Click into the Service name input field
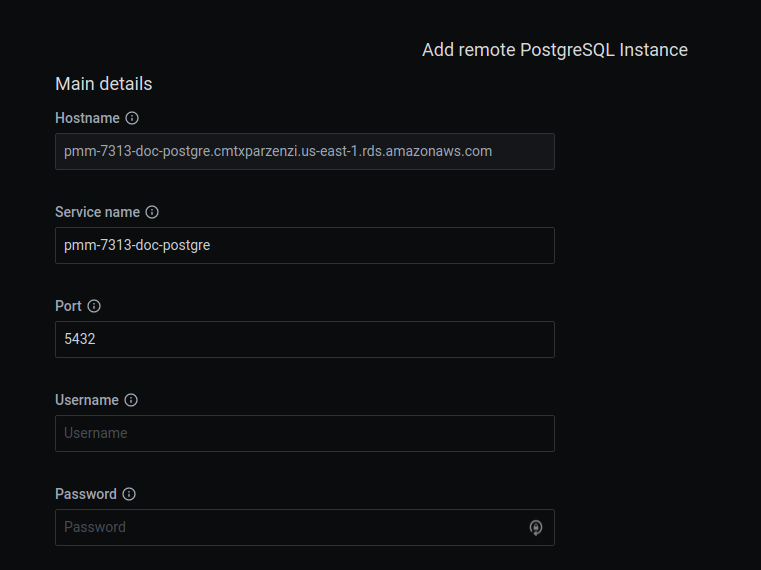This screenshot has height=570, width=761. (x=304, y=245)
